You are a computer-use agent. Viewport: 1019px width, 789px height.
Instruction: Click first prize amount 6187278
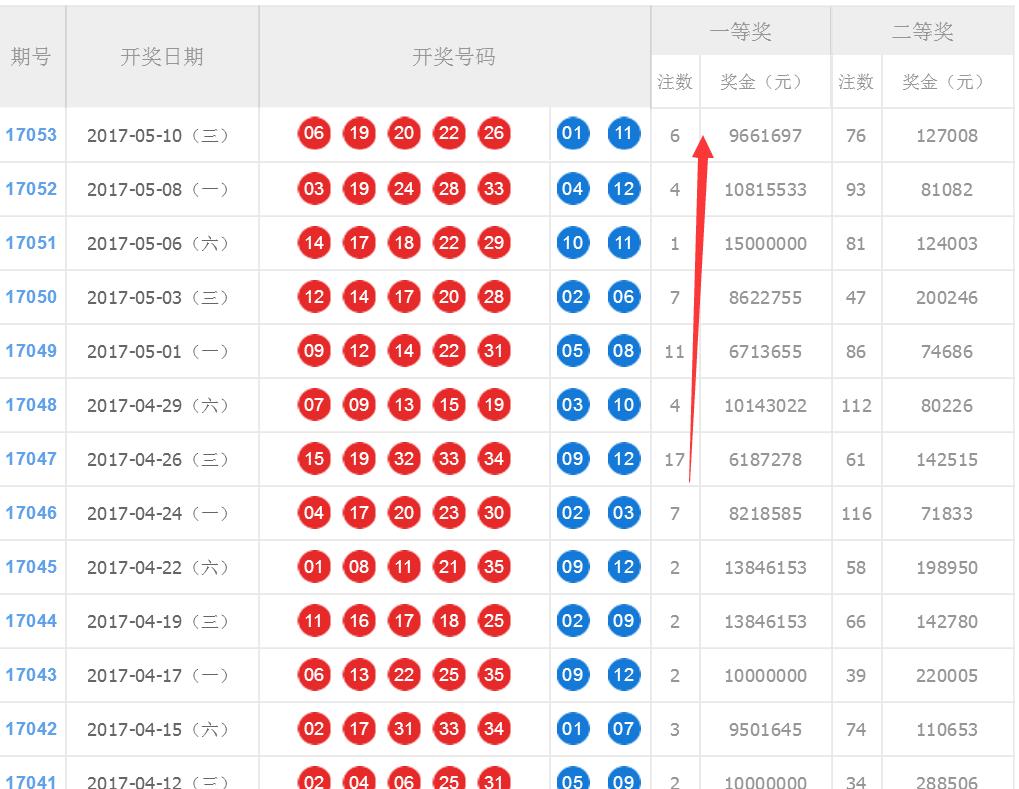765,459
